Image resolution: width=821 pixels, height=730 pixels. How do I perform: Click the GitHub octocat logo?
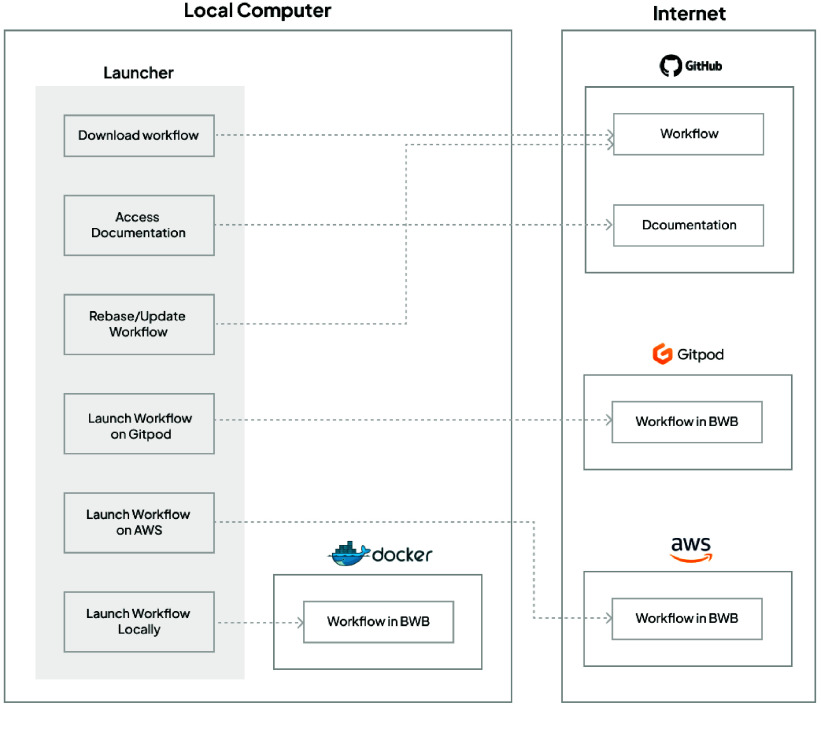click(x=669, y=67)
